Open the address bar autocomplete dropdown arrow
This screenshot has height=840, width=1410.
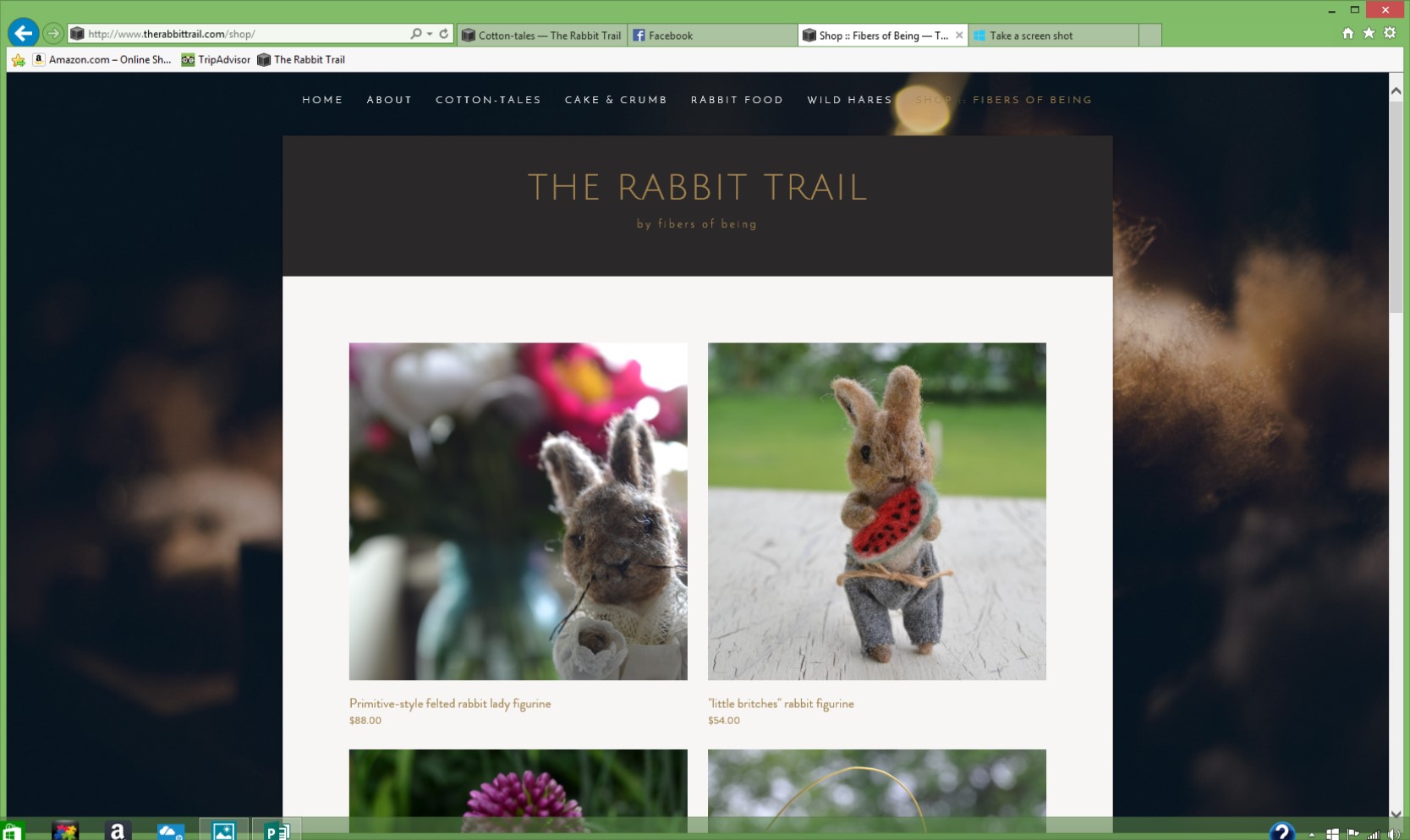coord(430,34)
